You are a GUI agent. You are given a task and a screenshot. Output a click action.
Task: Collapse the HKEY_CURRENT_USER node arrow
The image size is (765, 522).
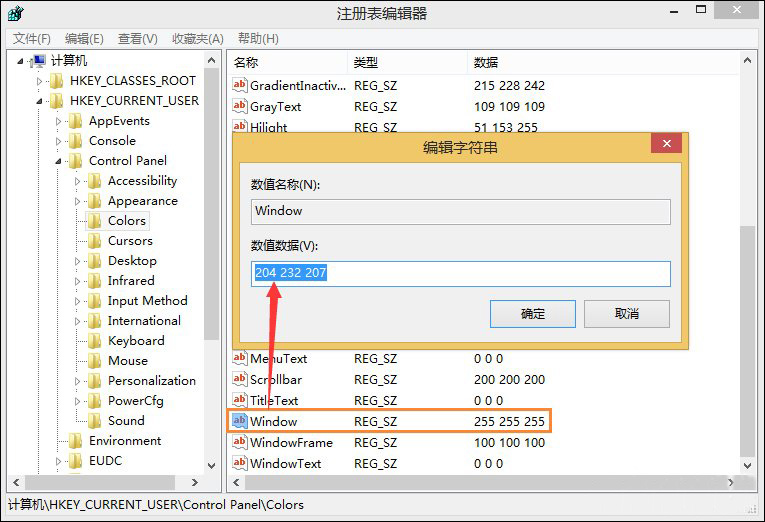point(39,101)
